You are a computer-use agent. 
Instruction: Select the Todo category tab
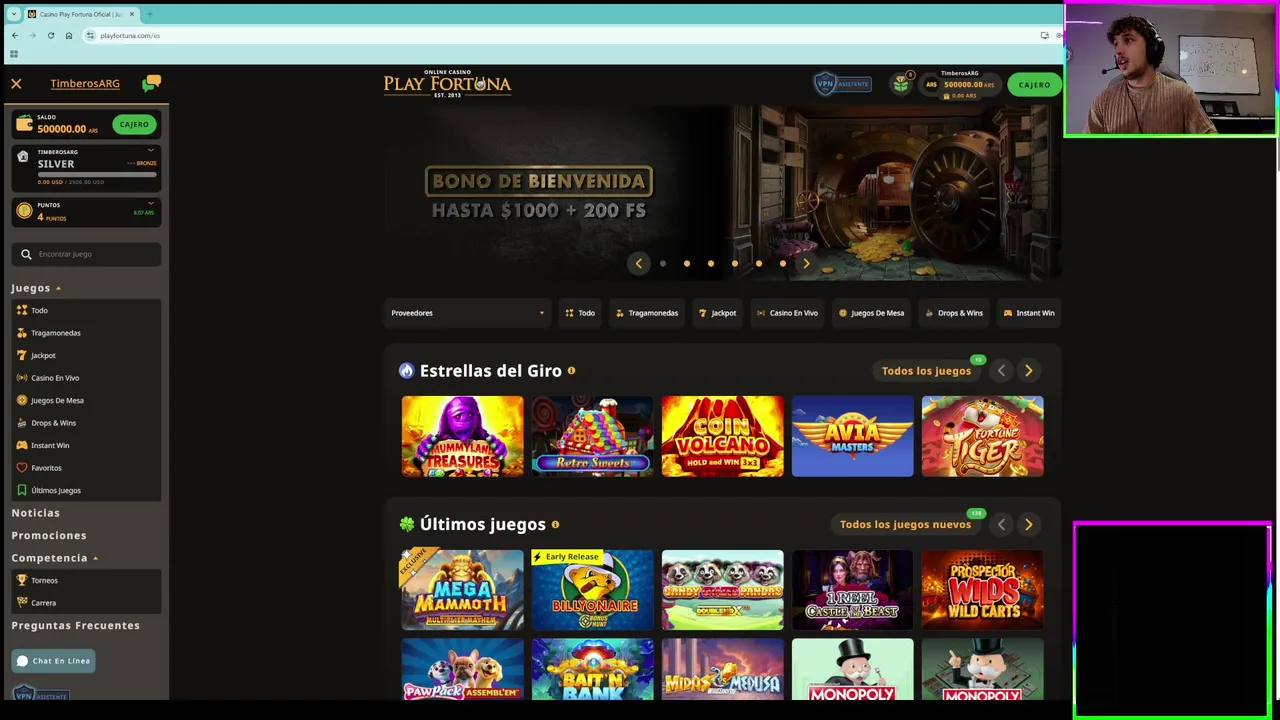click(580, 313)
